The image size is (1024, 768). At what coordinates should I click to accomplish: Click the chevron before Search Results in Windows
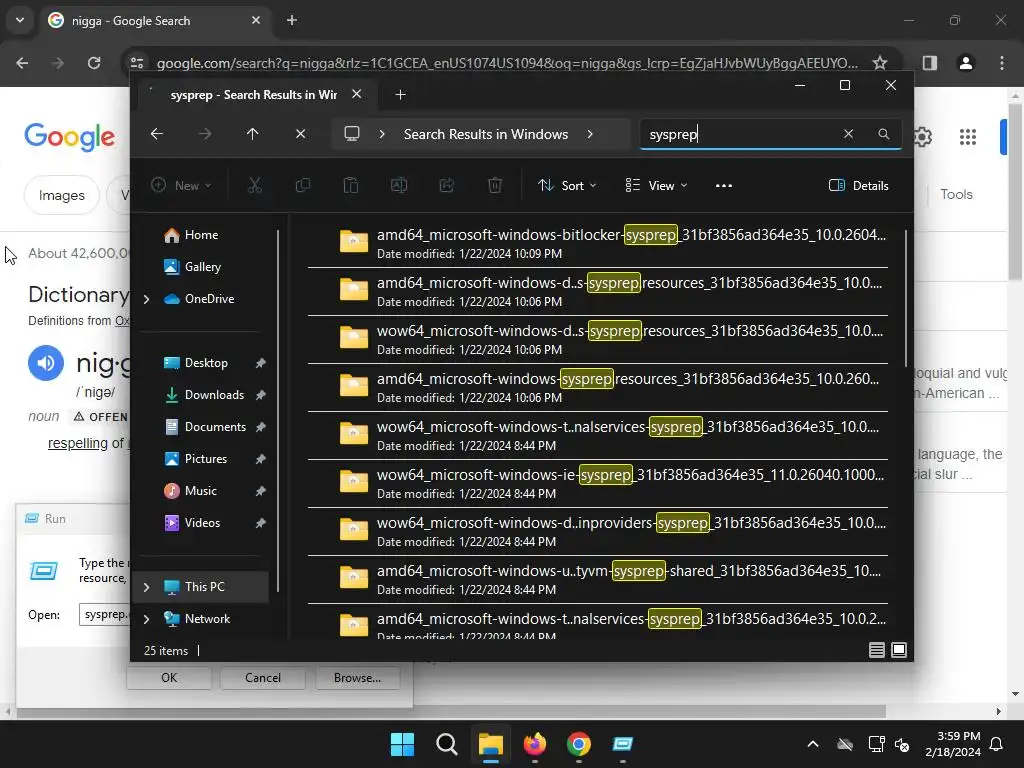382,134
